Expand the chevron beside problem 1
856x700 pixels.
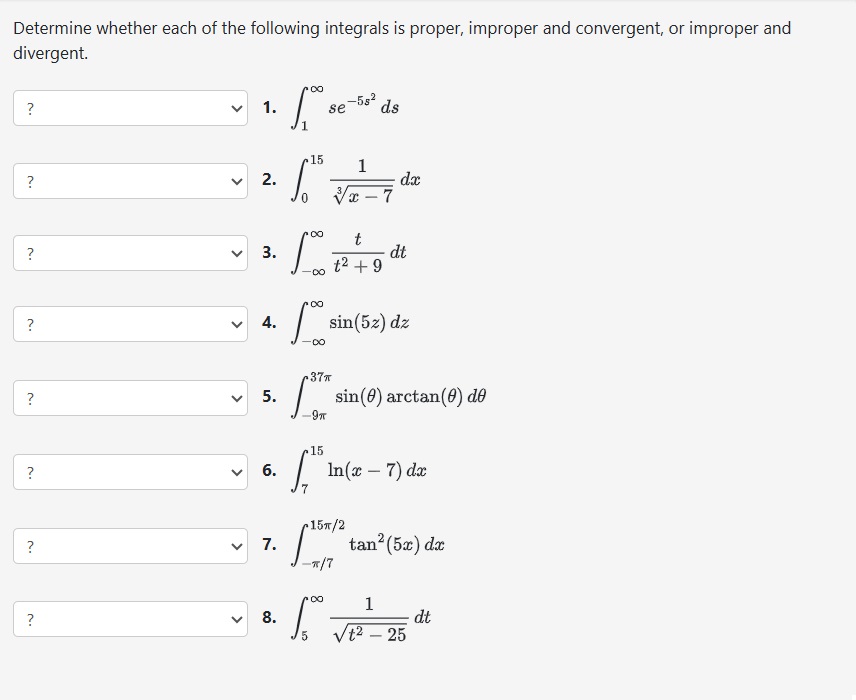click(x=236, y=107)
